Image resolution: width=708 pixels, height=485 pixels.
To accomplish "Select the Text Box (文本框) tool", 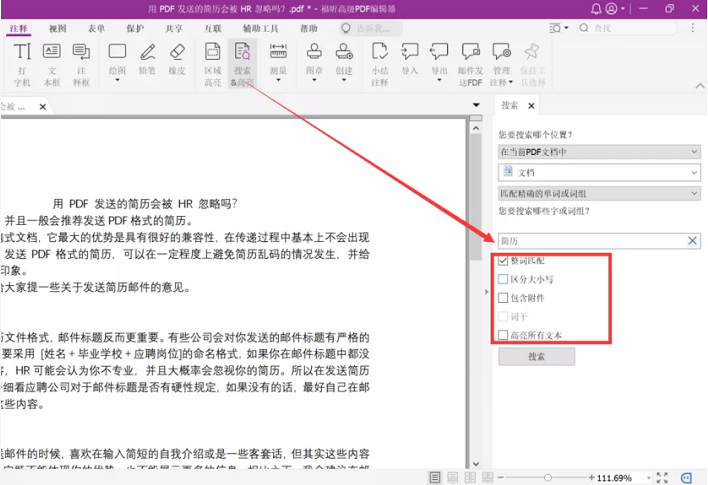I will click(x=51, y=64).
